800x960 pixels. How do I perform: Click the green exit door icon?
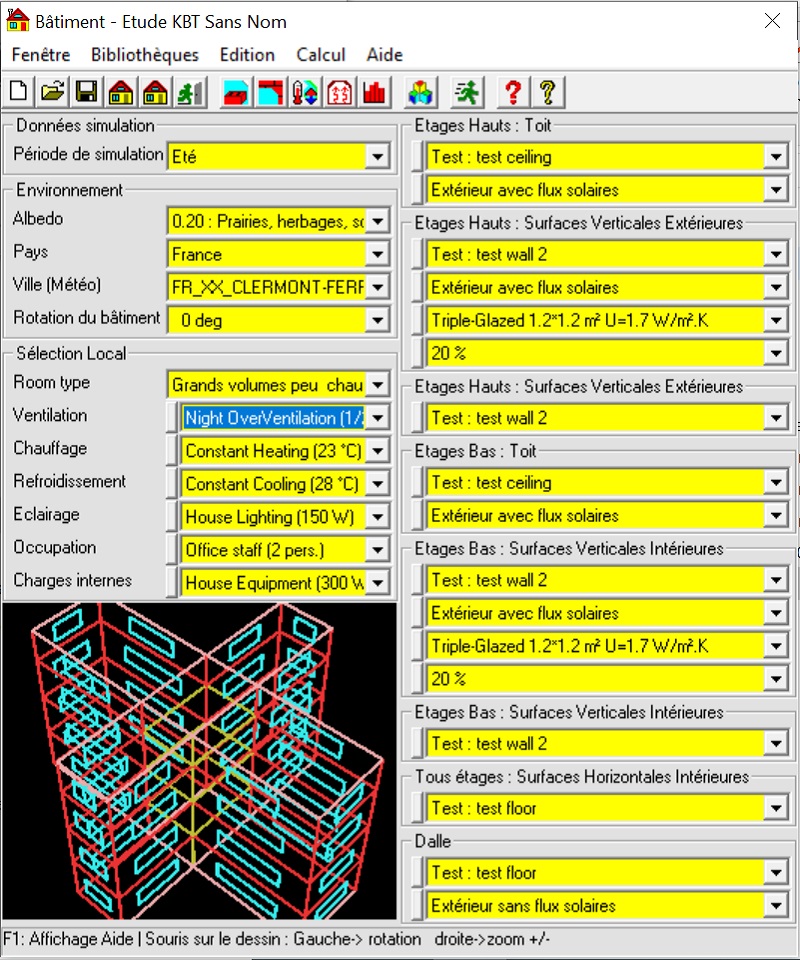(188, 93)
